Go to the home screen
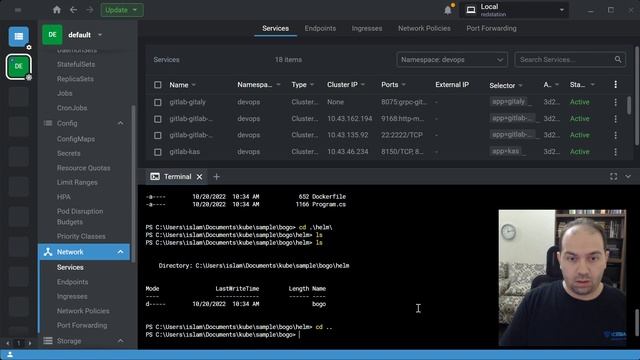Screen dimensions: 640x360 click(57, 10)
